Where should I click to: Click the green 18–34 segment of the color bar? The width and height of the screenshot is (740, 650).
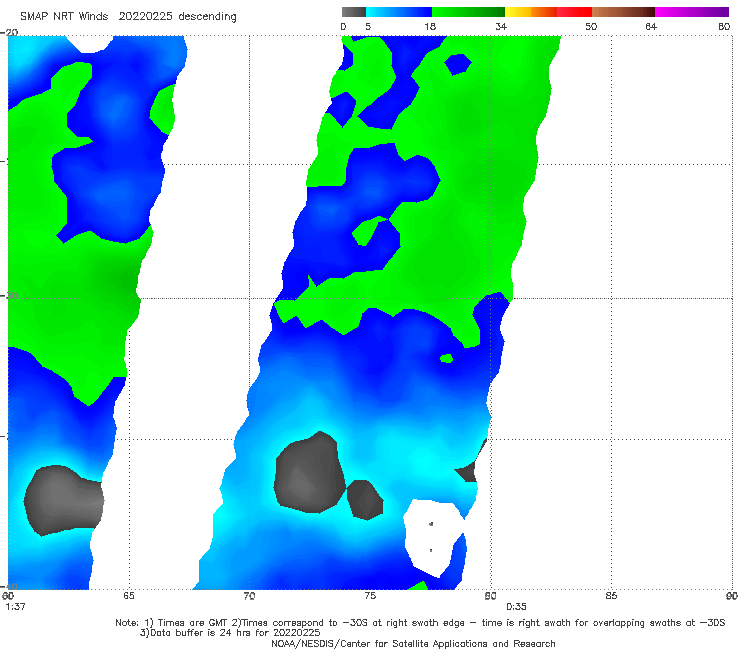tap(468, 12)
